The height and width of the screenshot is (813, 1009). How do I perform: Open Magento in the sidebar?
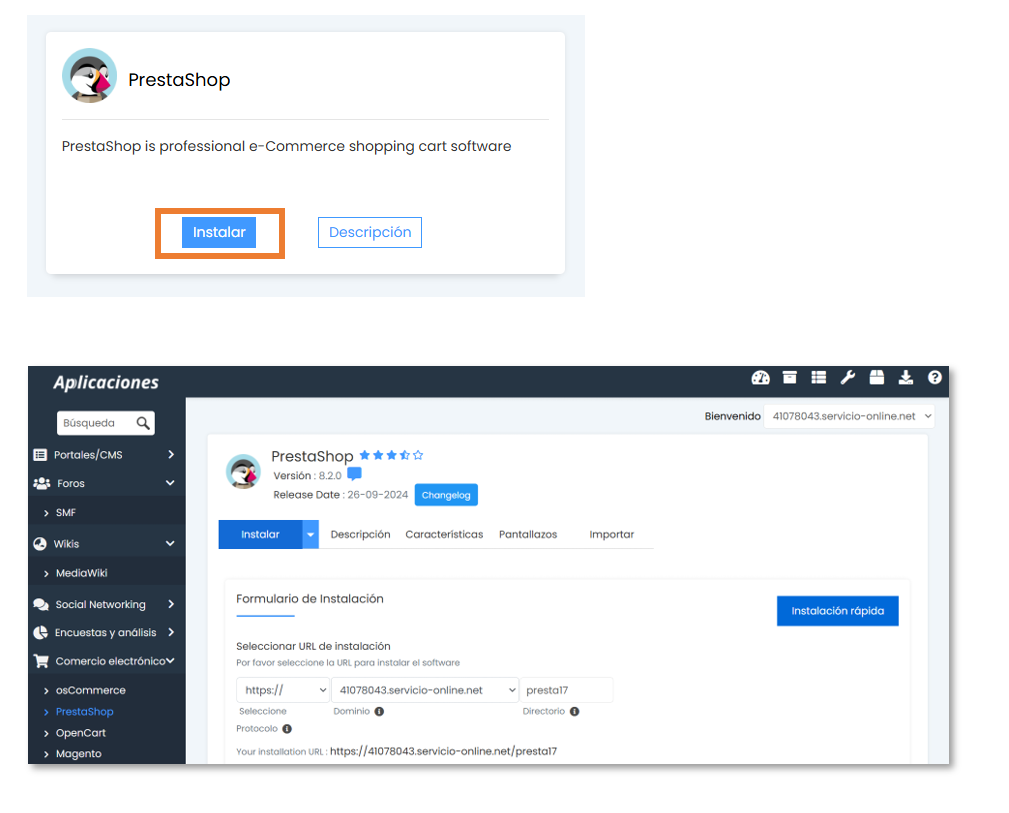(79, 754)
